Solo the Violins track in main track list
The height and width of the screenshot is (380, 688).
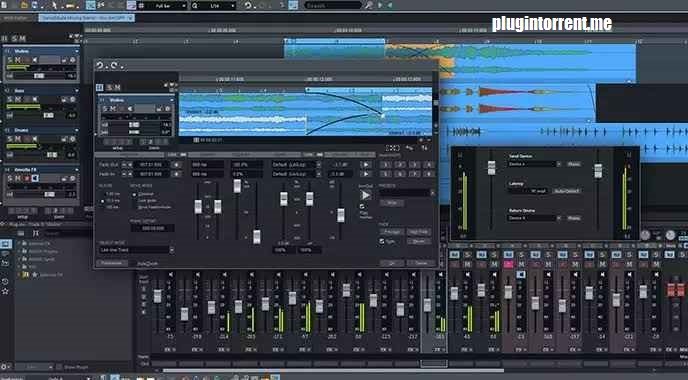[10, 60]
